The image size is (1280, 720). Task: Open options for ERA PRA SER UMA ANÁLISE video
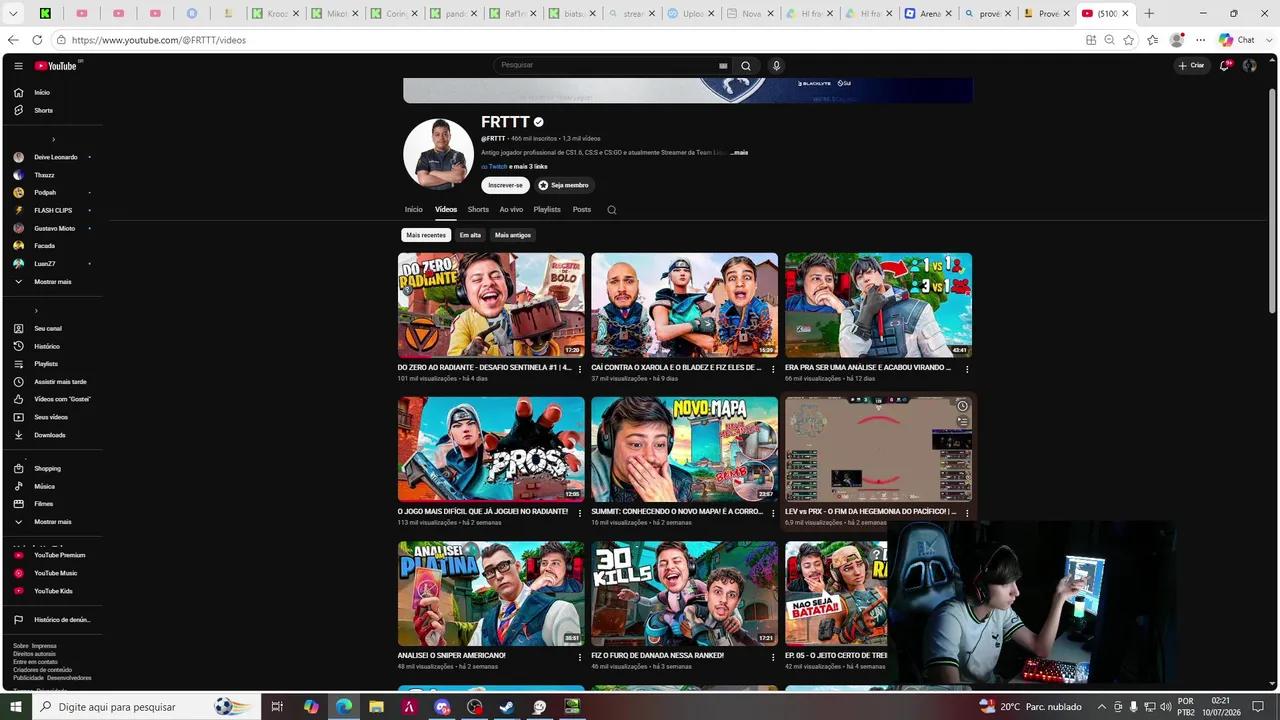pos(966,369)
